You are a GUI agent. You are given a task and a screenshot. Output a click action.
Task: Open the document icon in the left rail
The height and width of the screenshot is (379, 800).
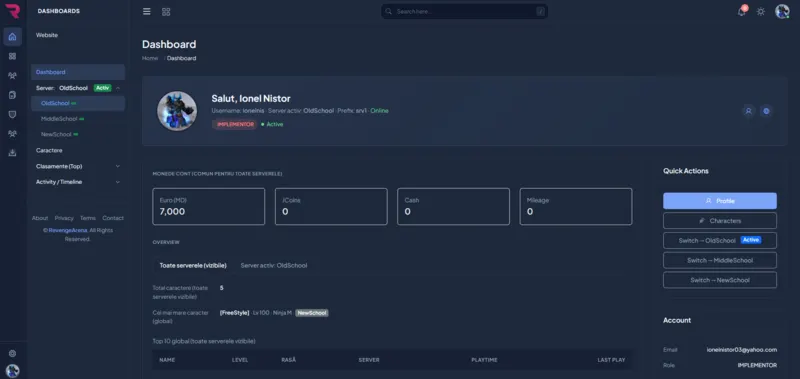12,95
